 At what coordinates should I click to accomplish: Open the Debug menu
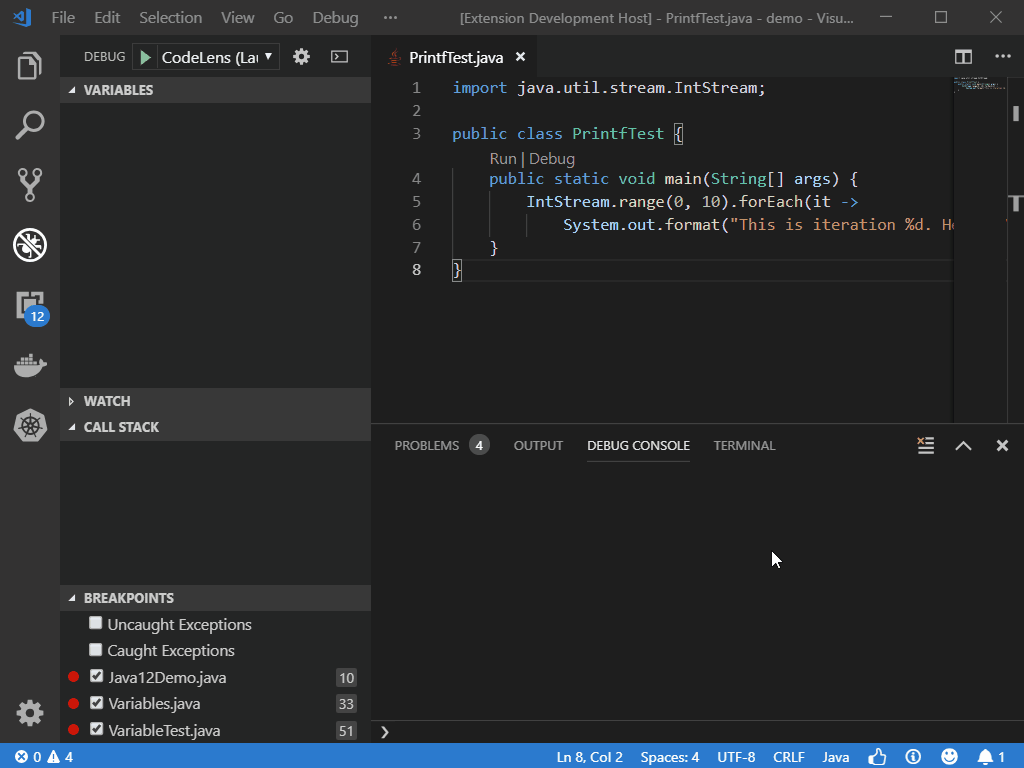pyautogui.click(x=335, y=18)
